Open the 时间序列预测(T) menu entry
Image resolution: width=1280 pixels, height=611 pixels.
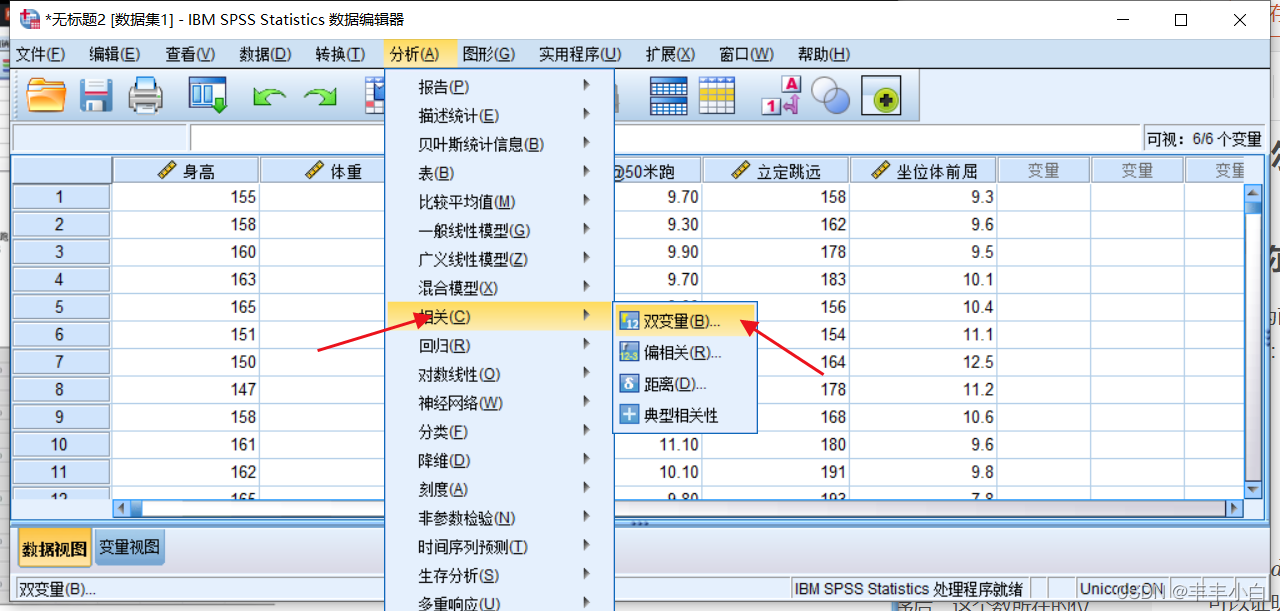pyautogui.click(x=499, y=548)
